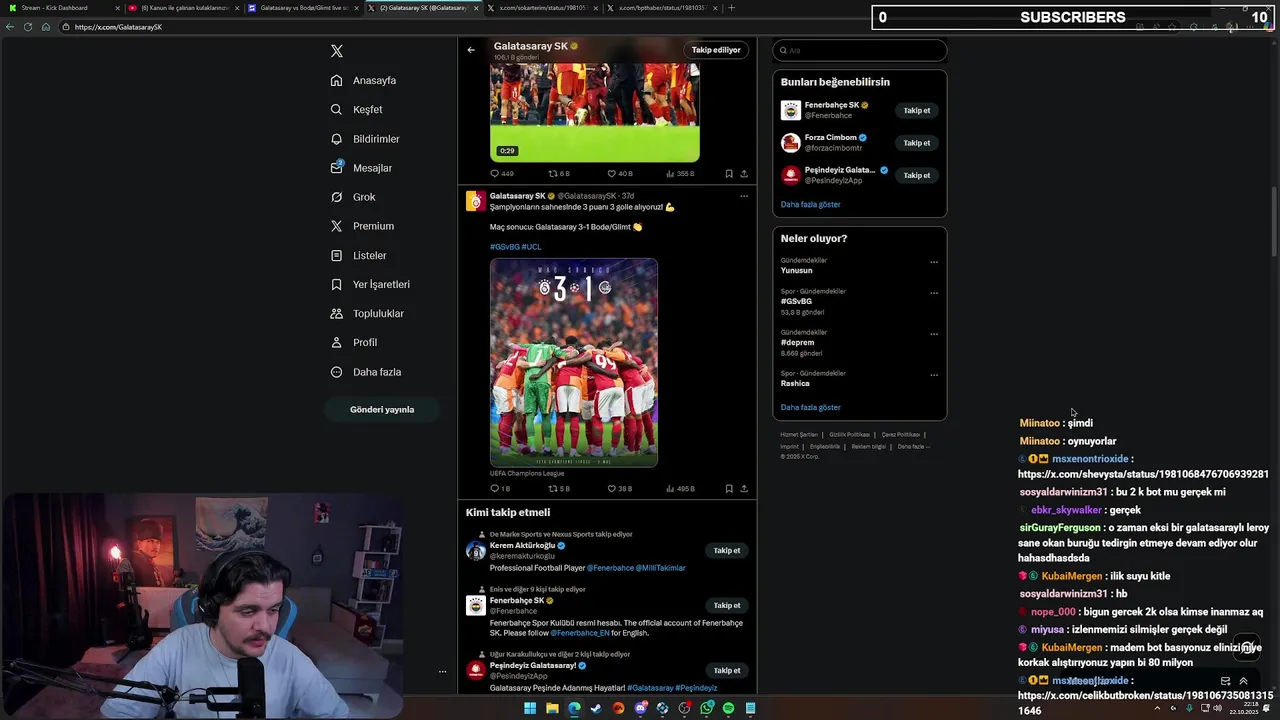Viewport: 1280px width, 720px height.
Task: Open Steam from taskbar
Action: (x=596, y=709)
